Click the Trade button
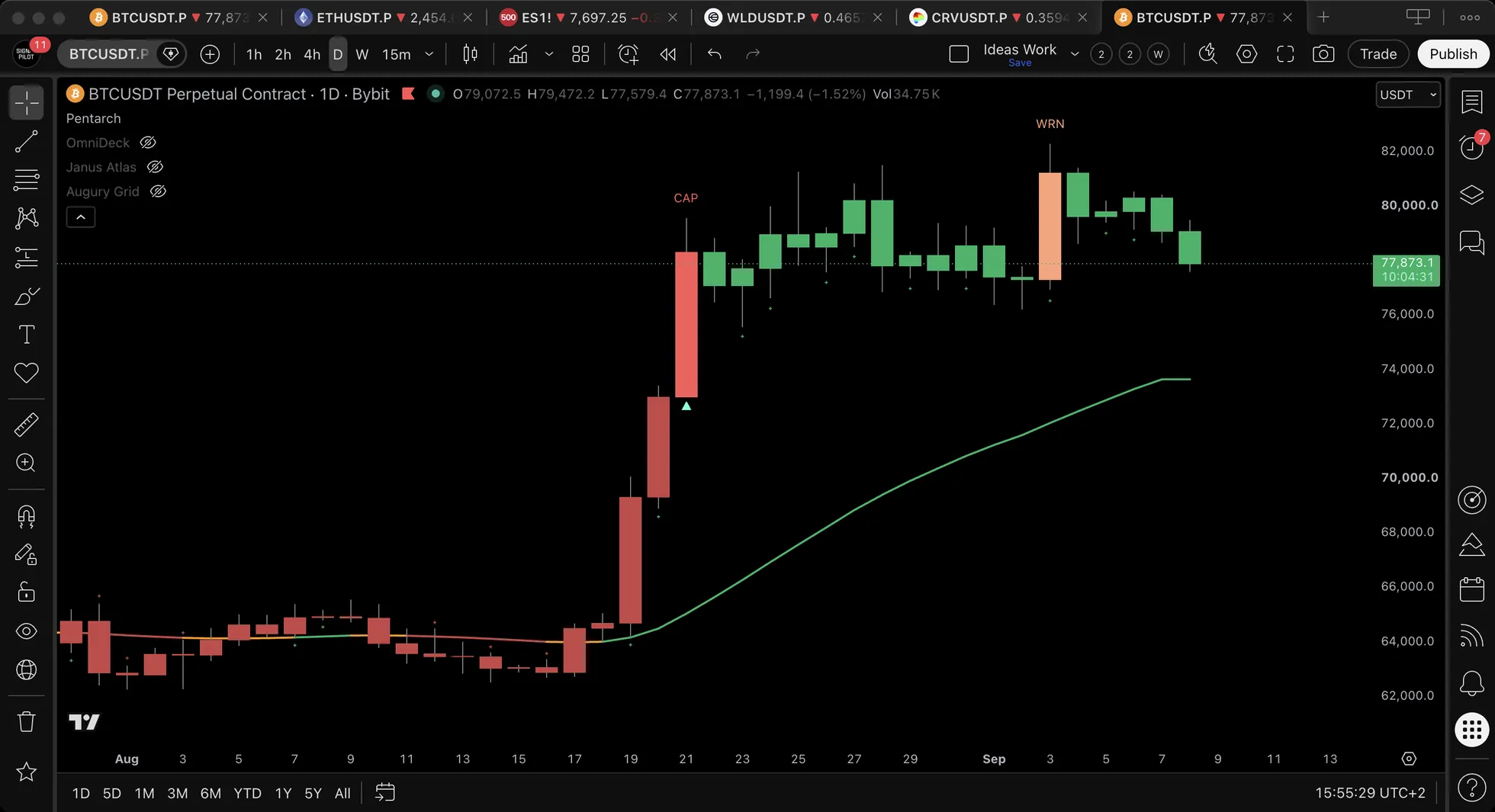The width and height of the screenshot is (1495, 812). [1378, 54]
